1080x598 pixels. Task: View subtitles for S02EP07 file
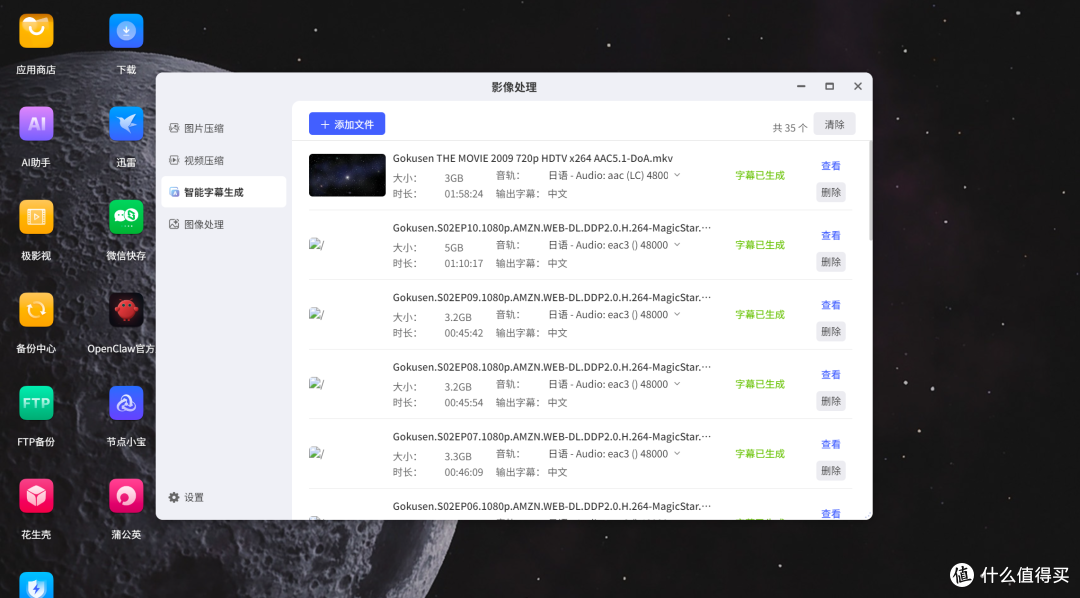click(x=831, y=444)
